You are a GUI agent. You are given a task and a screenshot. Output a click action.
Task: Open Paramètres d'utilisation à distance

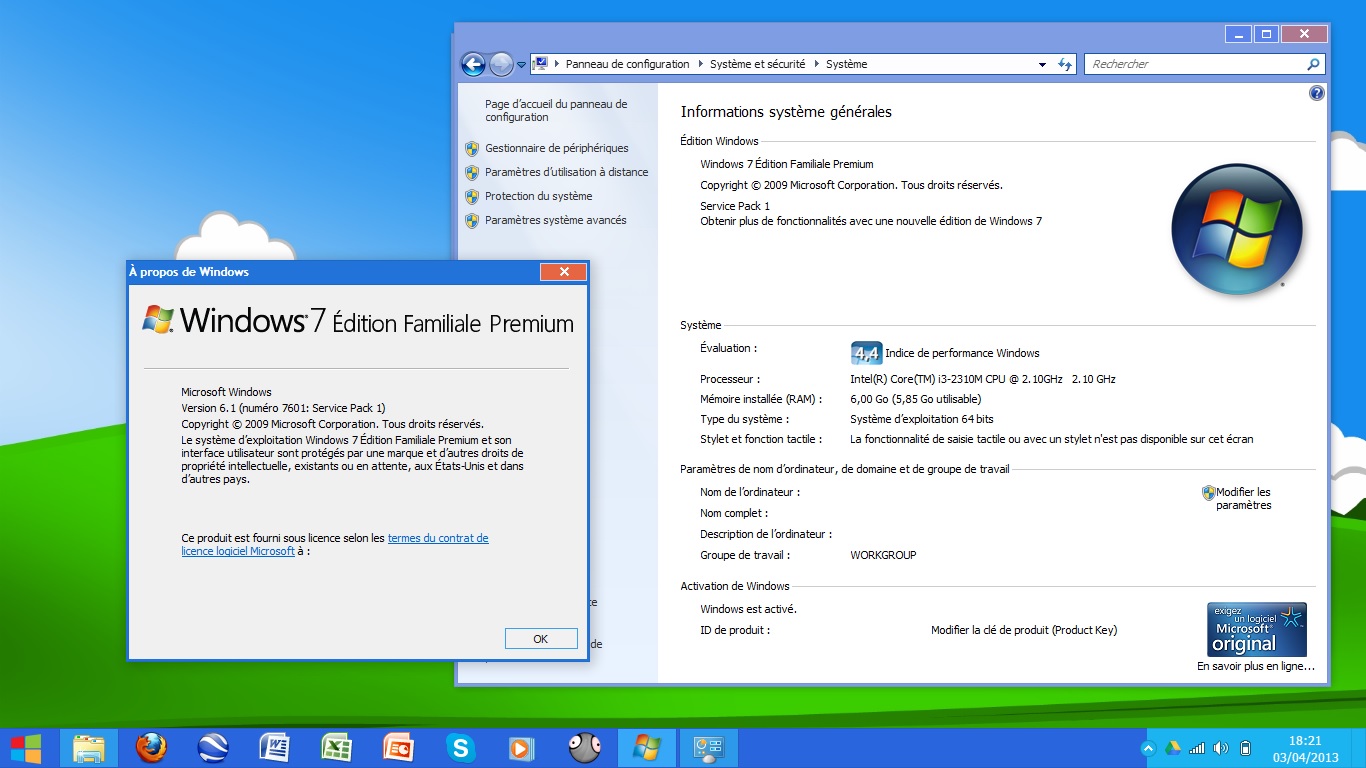pos(567,172)
